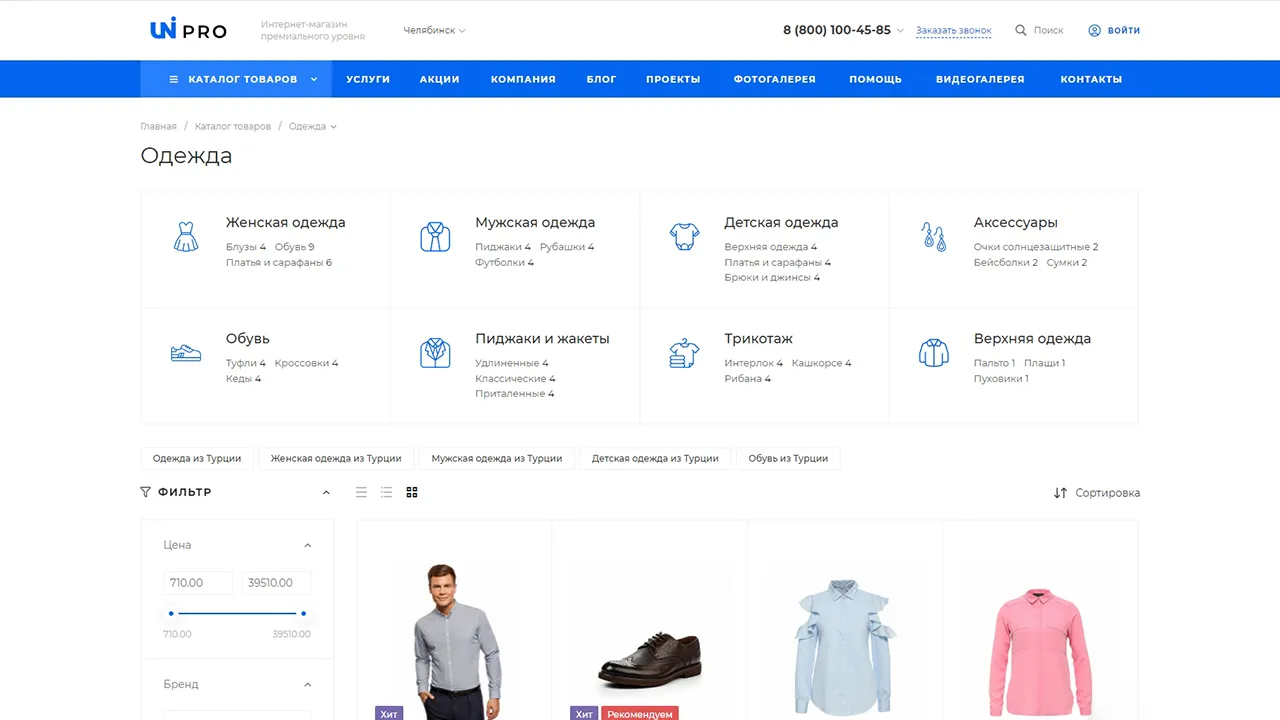Viewport: 1280px width, 720px height.
Task: Click the maximum price input 39510.00
Action: click(x=276, y=583)
